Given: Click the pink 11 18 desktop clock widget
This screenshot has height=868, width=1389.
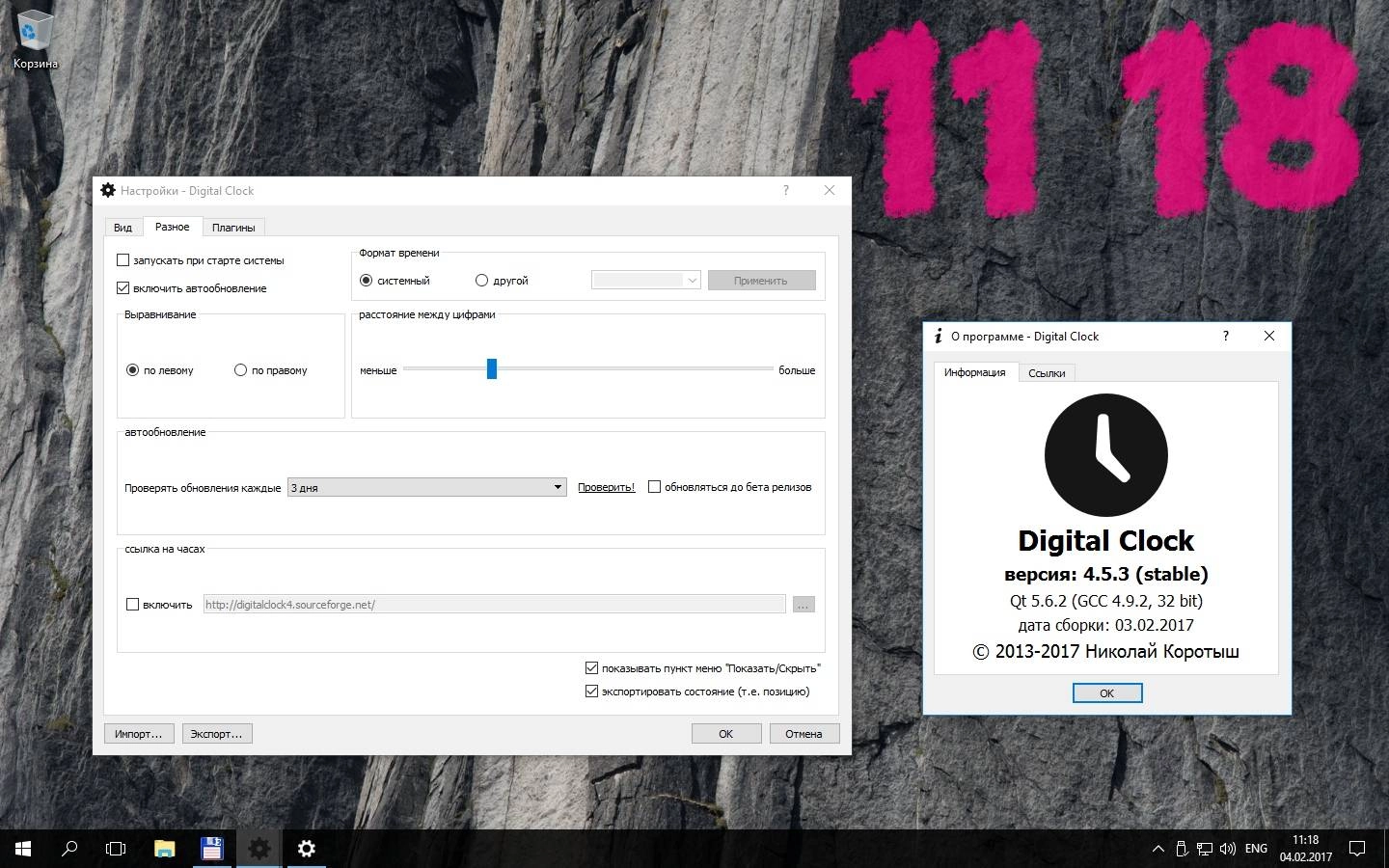Looking at the screenshot, I should [1104, 121].
